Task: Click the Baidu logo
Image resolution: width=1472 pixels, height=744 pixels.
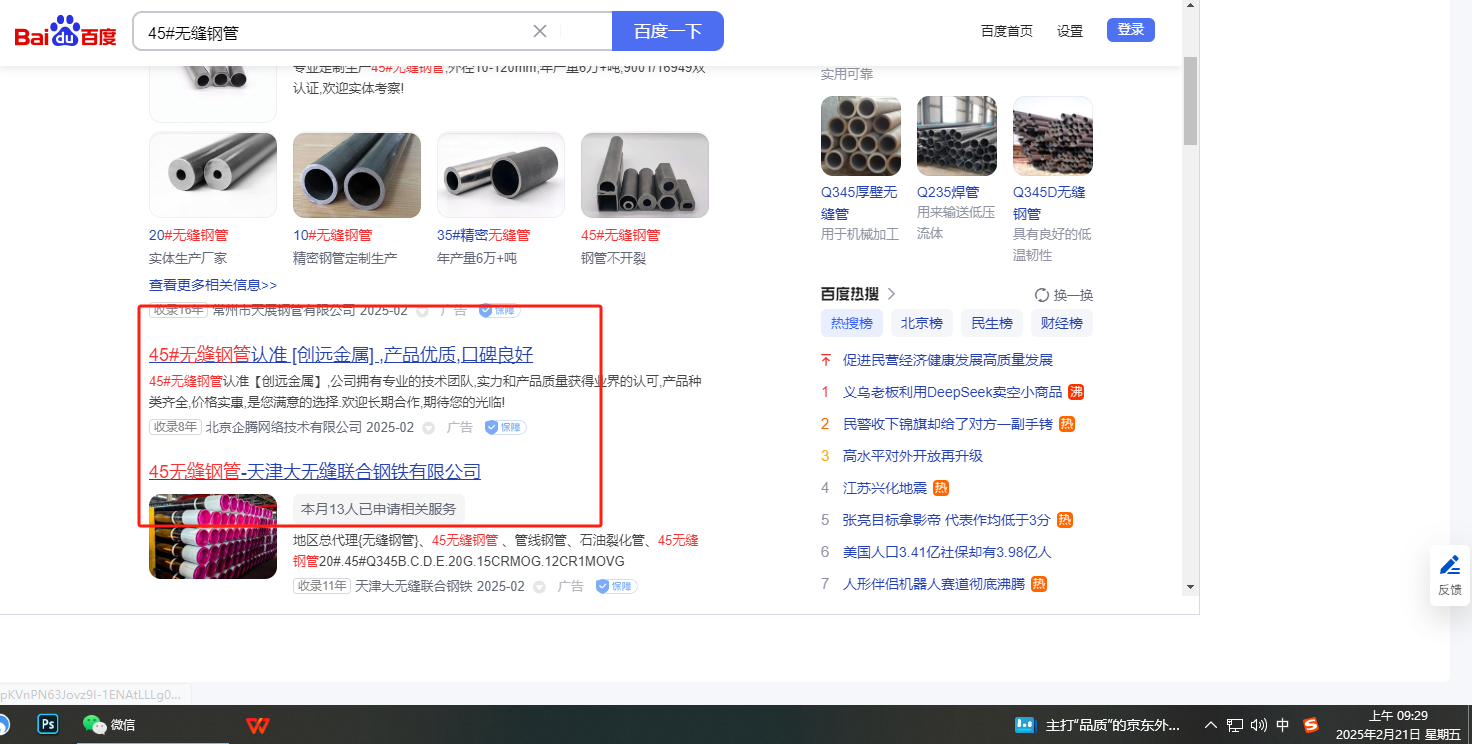Action: click(x=65, y=32)
